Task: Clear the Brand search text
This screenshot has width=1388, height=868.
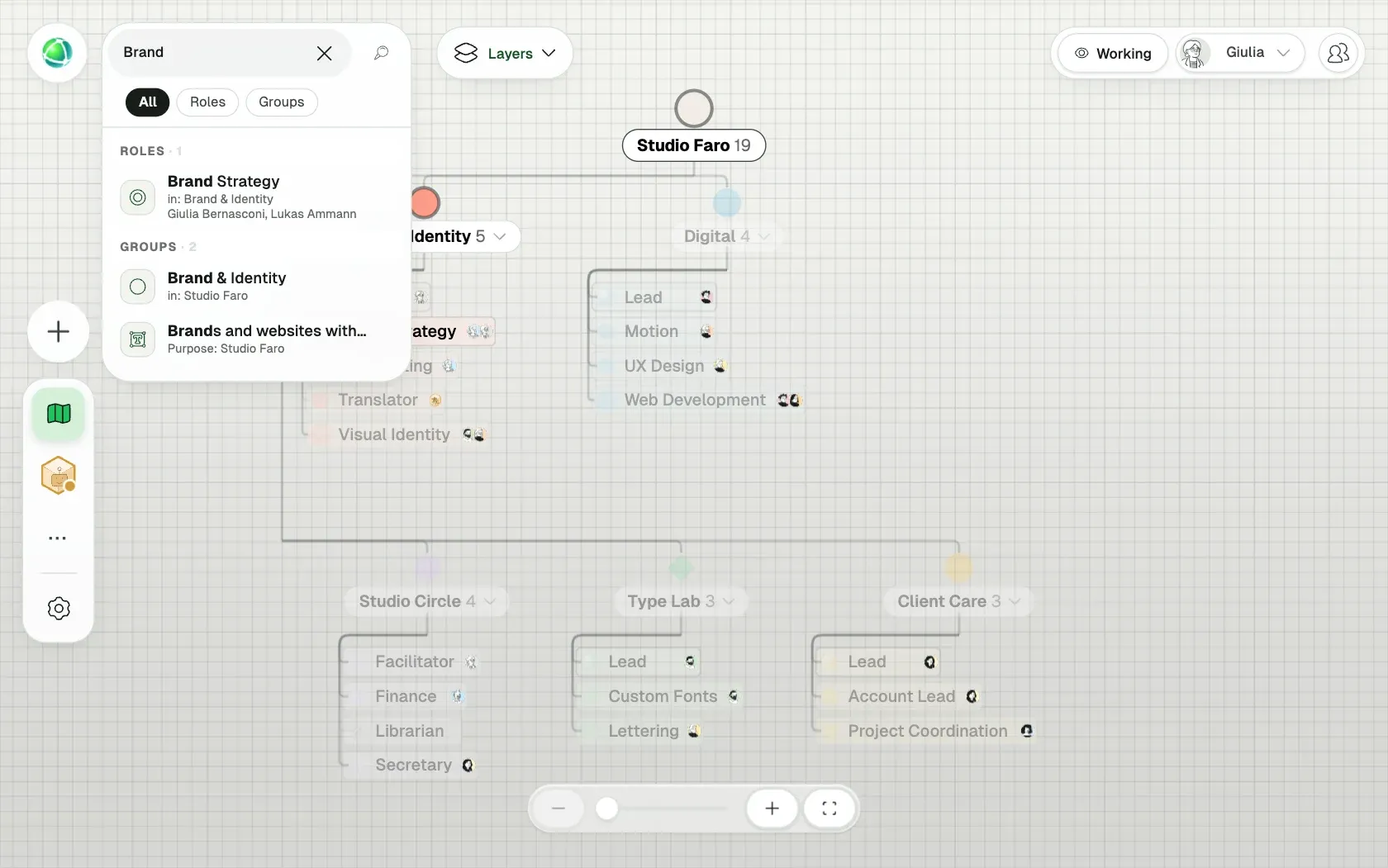Action: coord(324,53)
